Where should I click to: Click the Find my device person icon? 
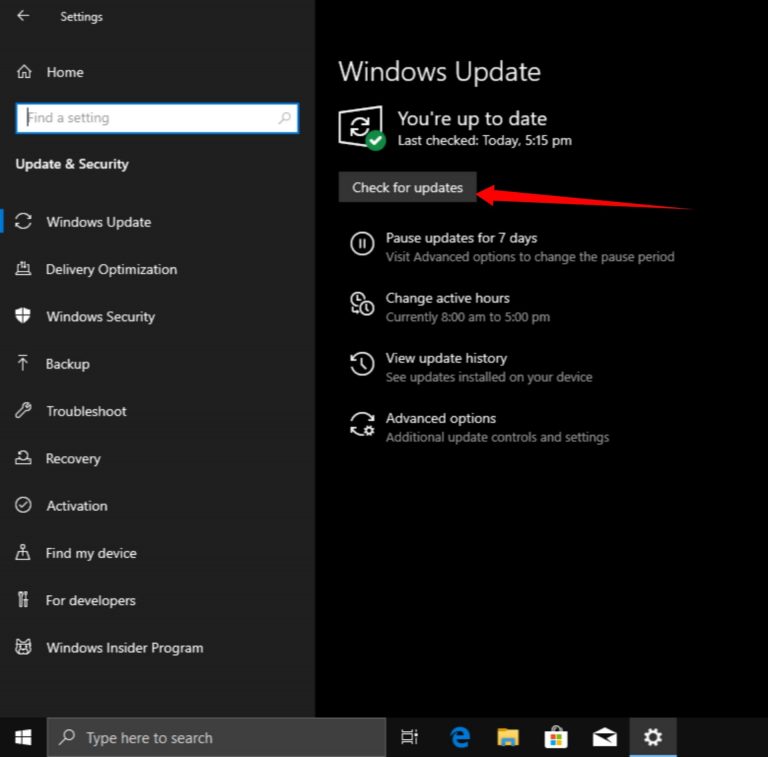(23, 552)
